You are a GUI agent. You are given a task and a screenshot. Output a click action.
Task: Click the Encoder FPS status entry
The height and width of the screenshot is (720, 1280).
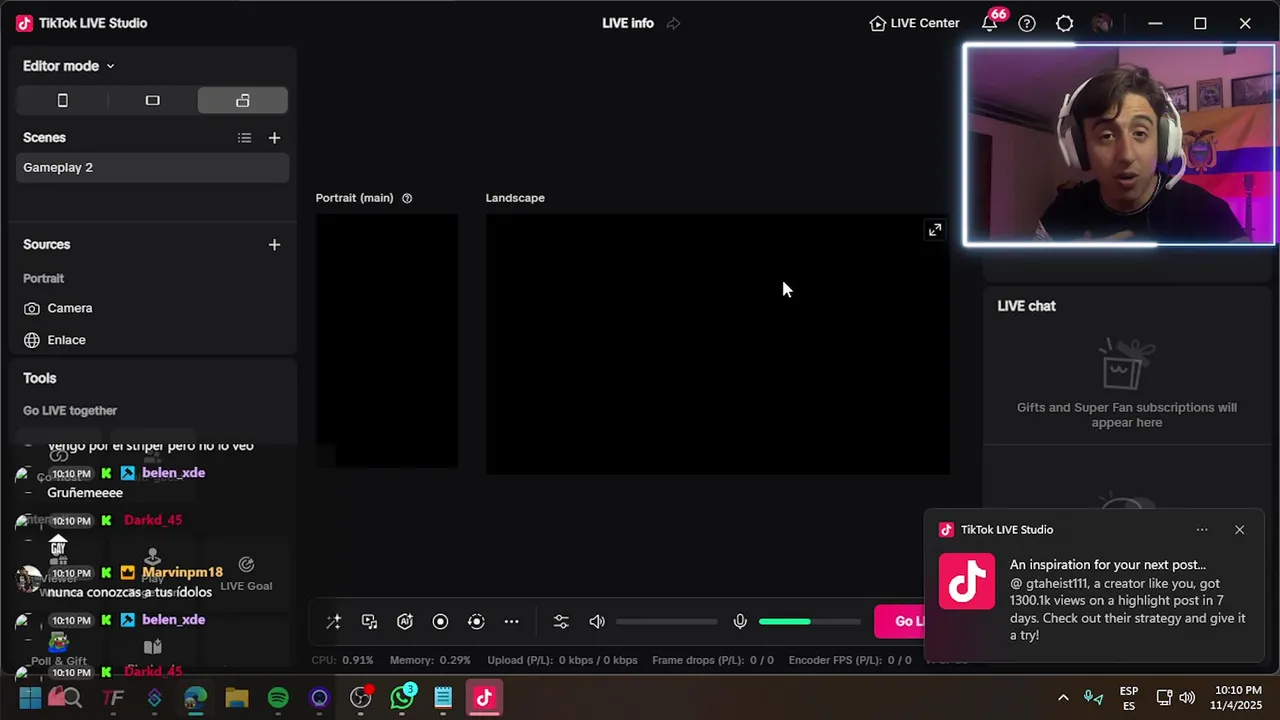850,660
